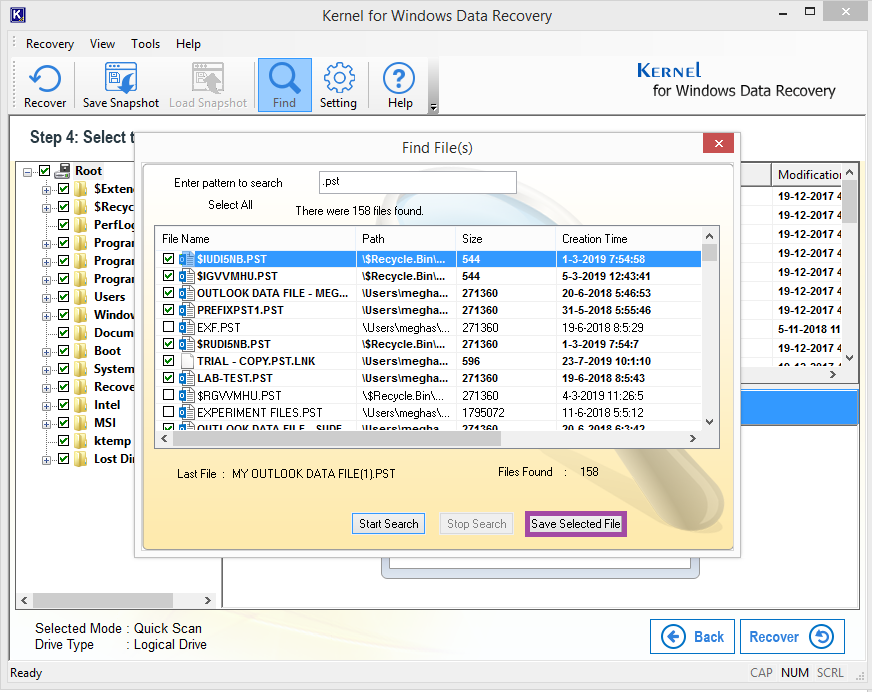Click Save Selected File button

tap(576, 523)
